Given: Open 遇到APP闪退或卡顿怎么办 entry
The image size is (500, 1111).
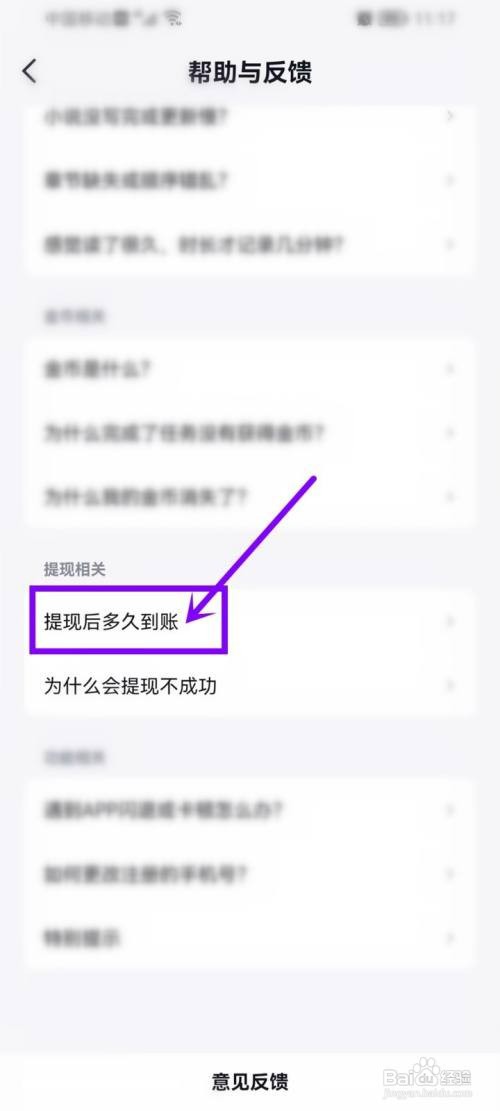Looking at the screenshot, I should click(250, 810).
